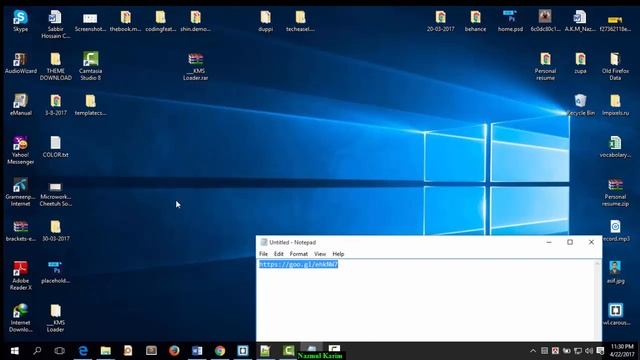Select the COLOR.txt file

tap(56, 147)
